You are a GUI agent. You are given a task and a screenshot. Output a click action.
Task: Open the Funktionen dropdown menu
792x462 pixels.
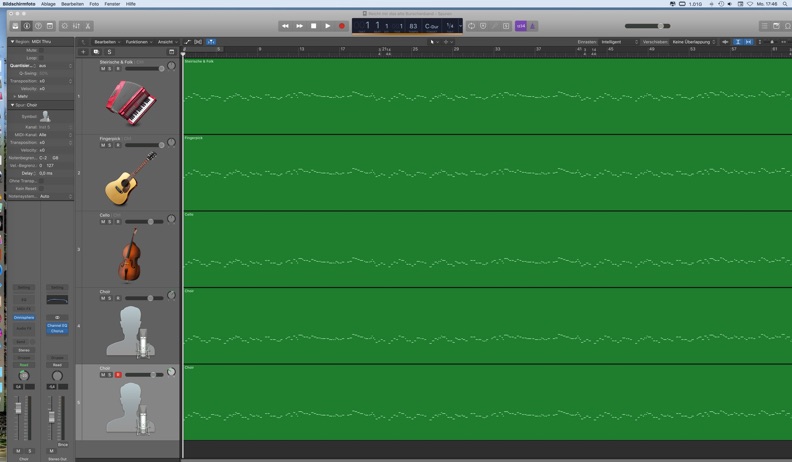click(x=138, y=42)
